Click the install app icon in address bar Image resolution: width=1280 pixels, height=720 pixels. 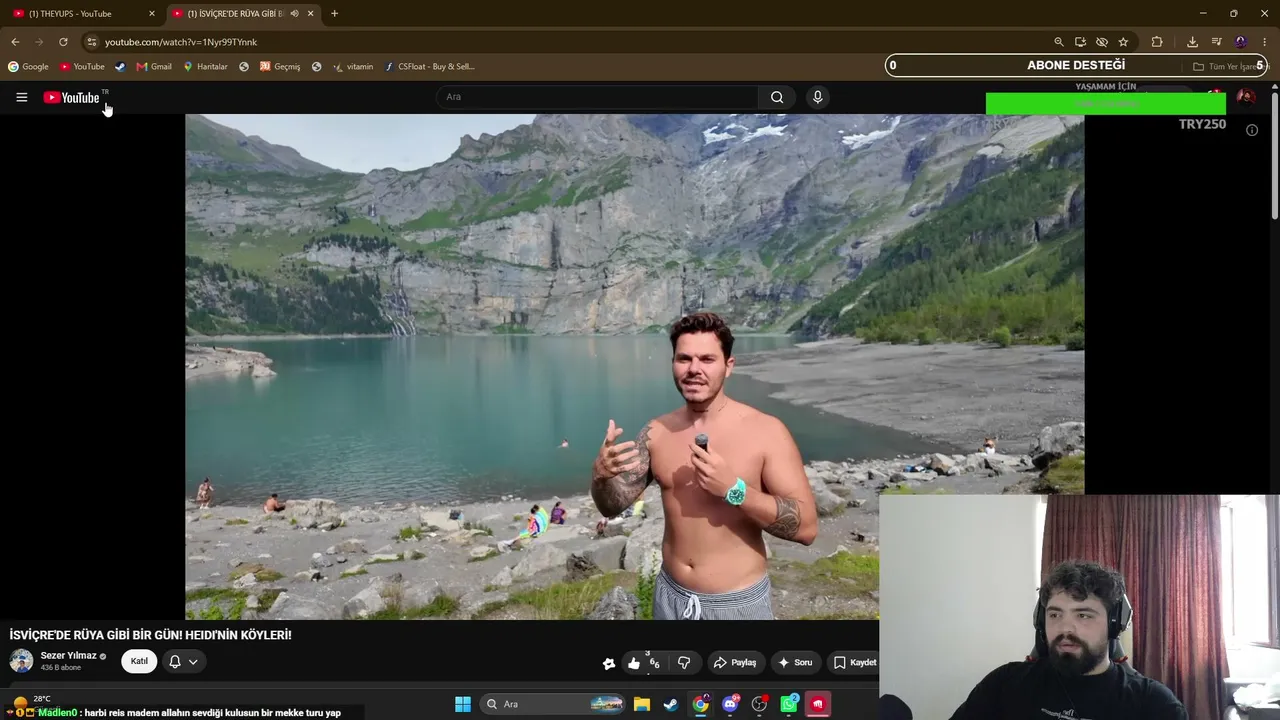click(1080, 42)
